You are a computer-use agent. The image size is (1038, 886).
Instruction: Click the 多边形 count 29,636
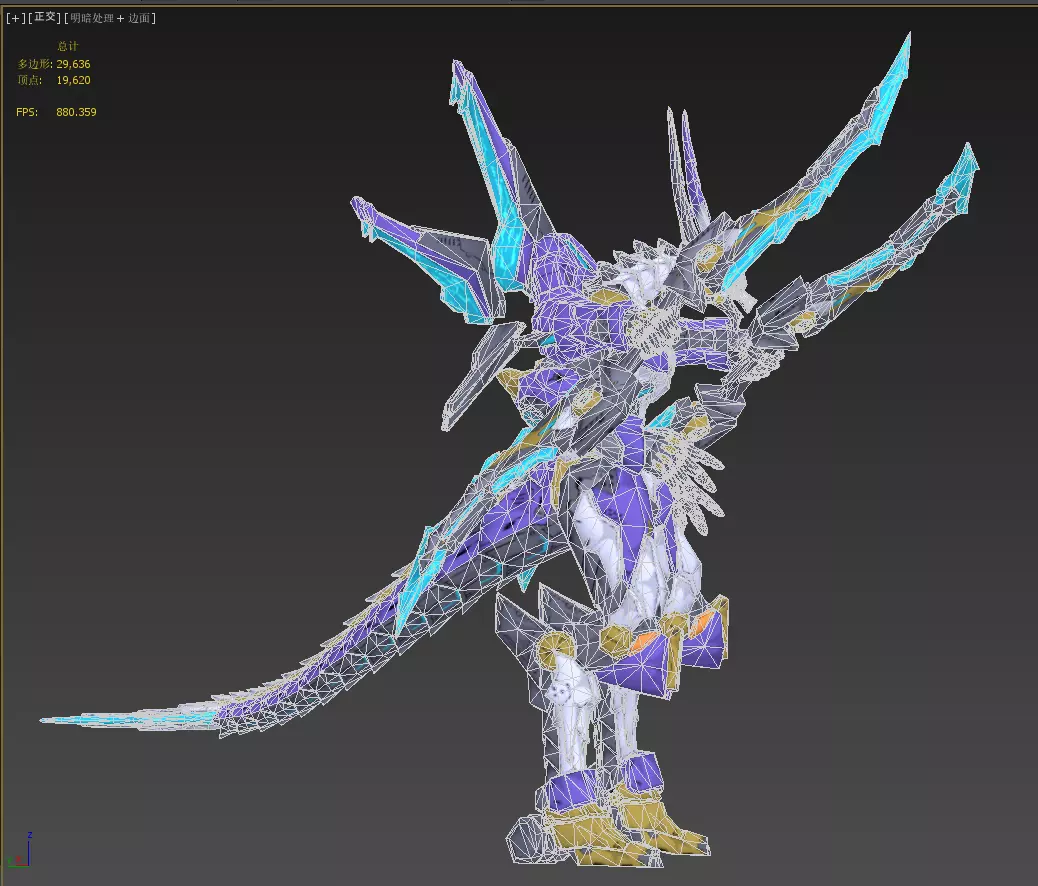coord(73,64)
